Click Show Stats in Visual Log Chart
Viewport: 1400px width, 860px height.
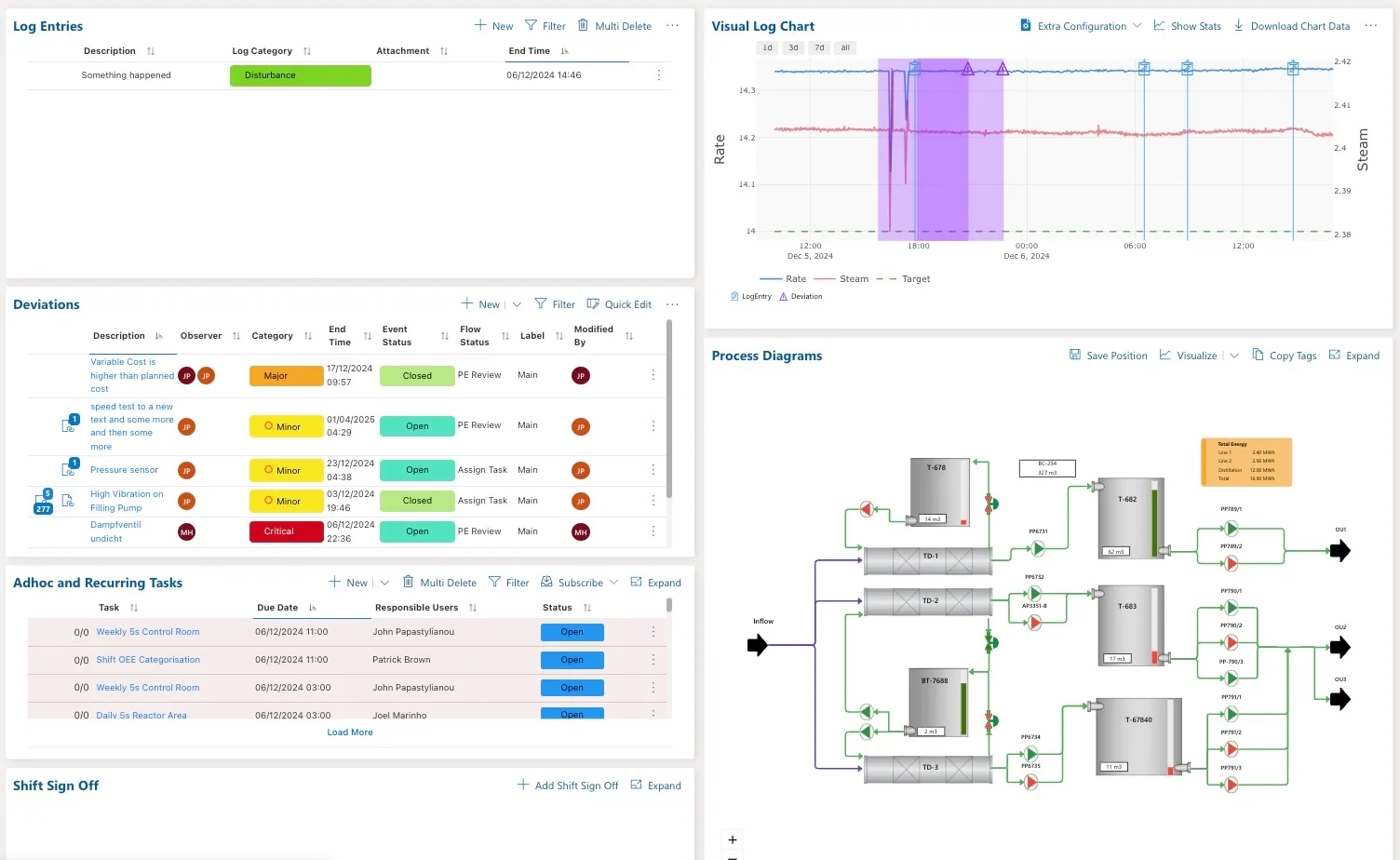point(1187,26)
